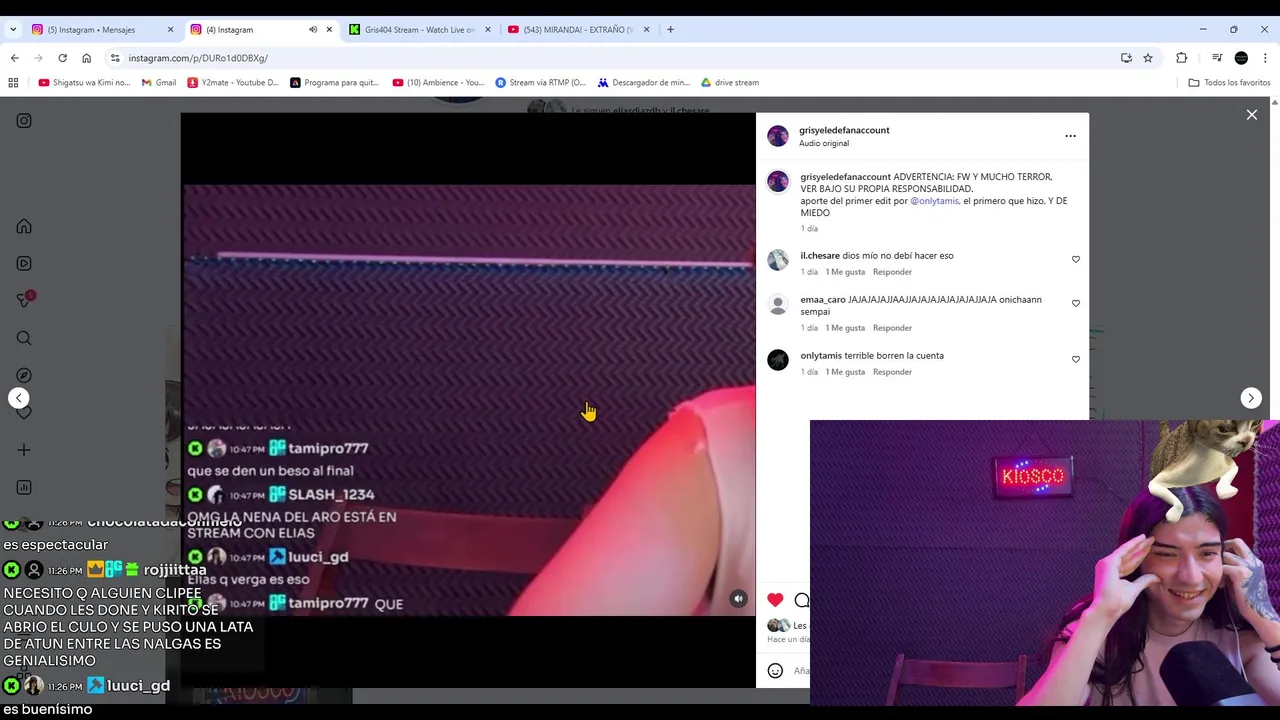Open a new browser tab

[670, 30]
